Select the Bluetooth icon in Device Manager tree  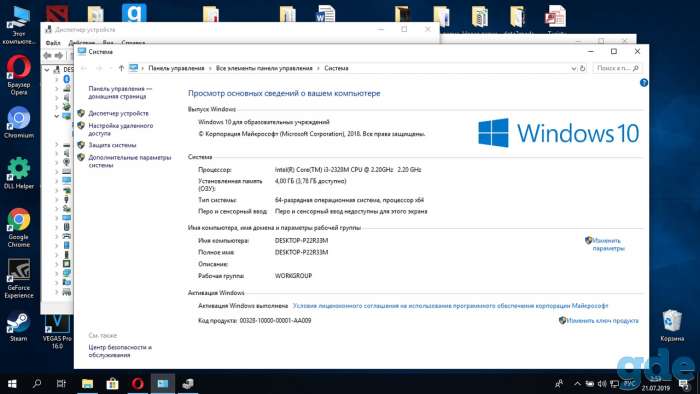pos(67,79)
